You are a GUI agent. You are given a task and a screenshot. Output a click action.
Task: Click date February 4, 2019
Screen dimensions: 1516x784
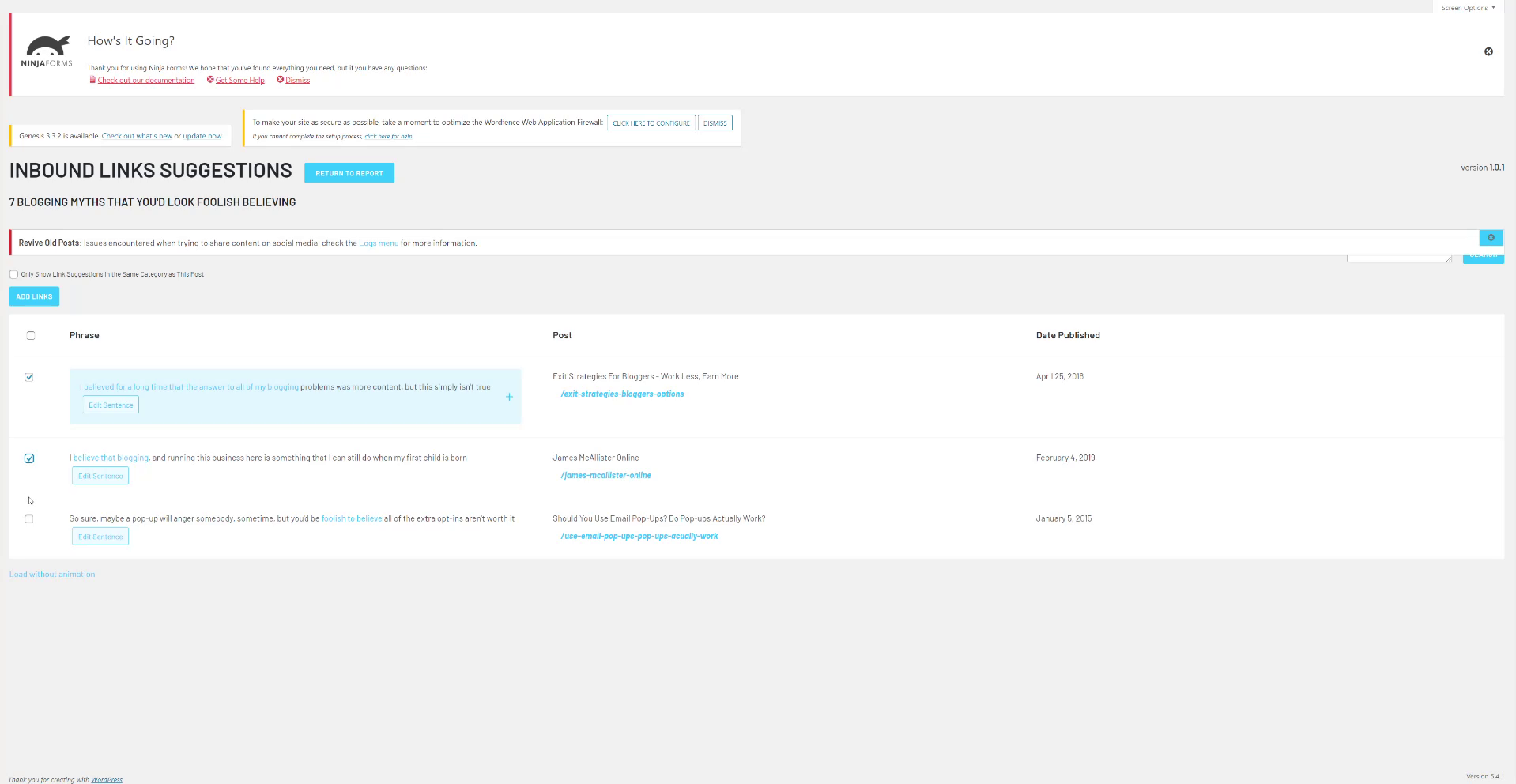tap(1065, 458)
